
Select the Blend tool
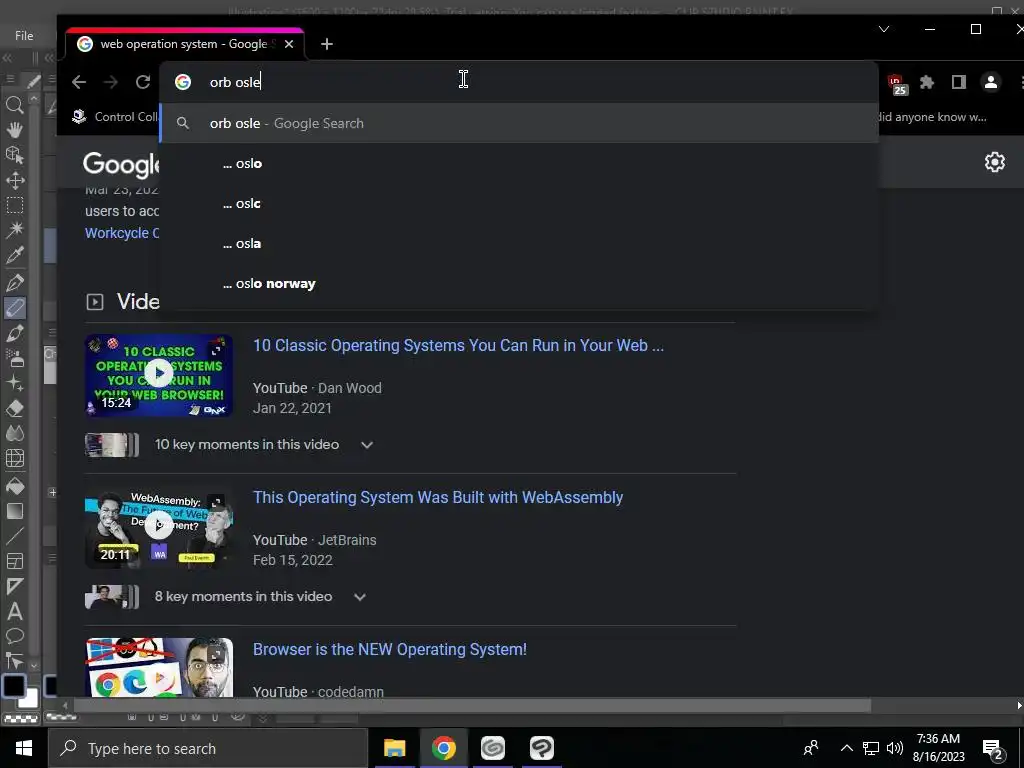[x=14, y=434]
